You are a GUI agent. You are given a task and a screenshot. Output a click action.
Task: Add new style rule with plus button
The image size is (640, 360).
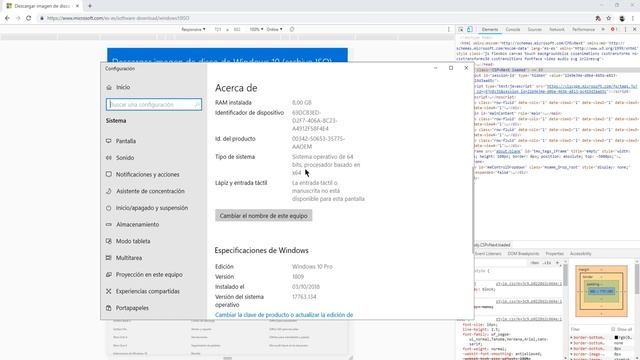558,263
